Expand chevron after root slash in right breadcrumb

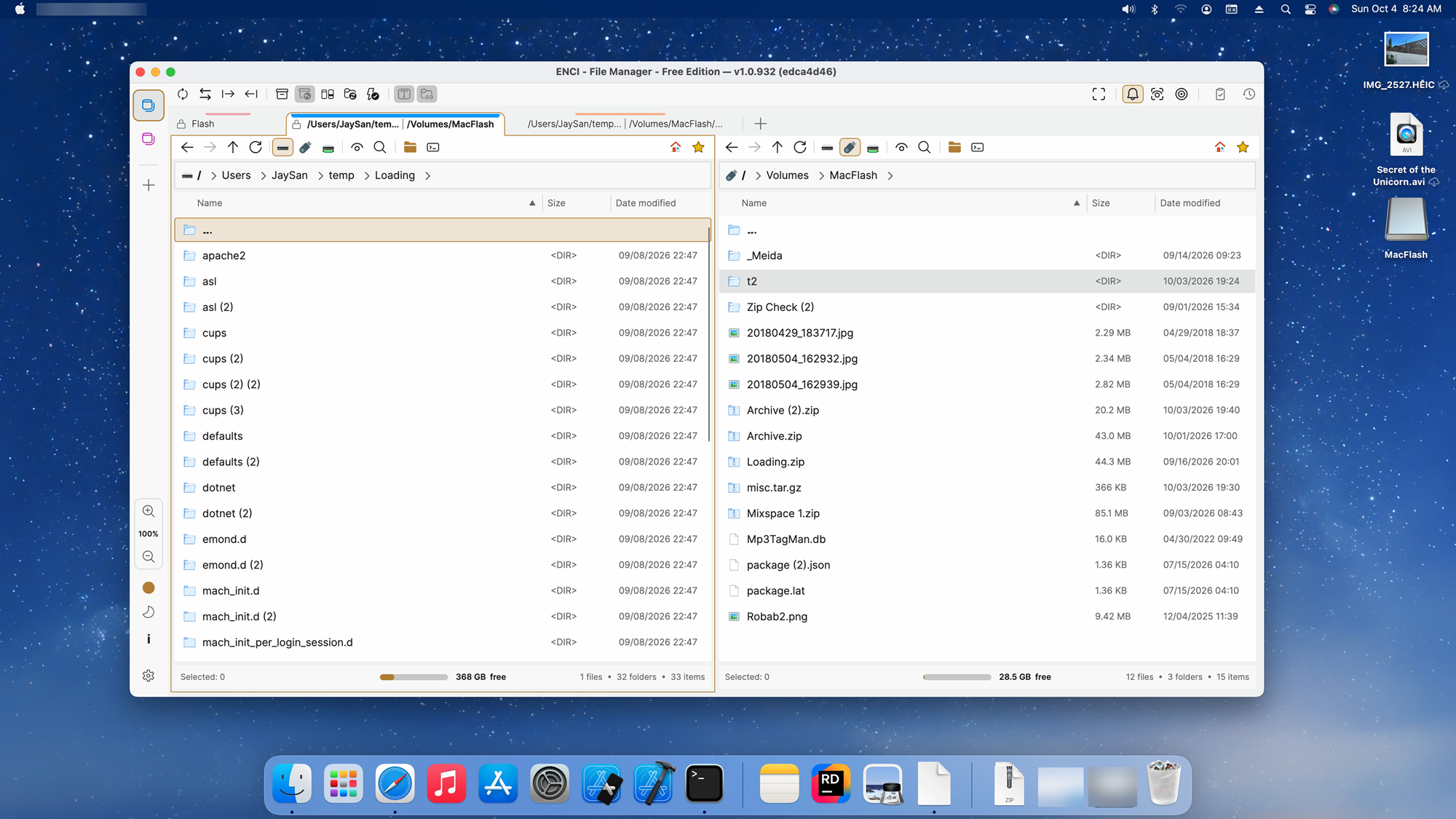point(758,175)
